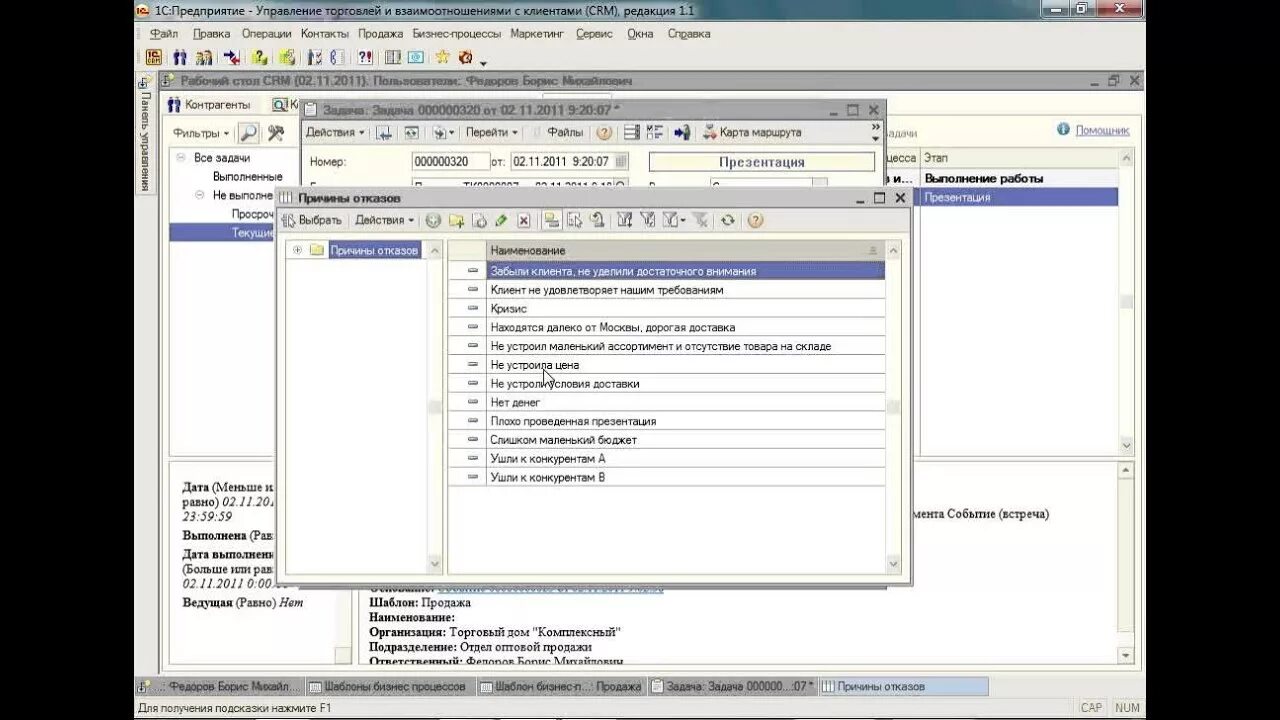Image resolution: width=1280 pixels, height=720 pixels.
Task: Open Действия dropdown in refusal reasons window
Action: [385, 220]
